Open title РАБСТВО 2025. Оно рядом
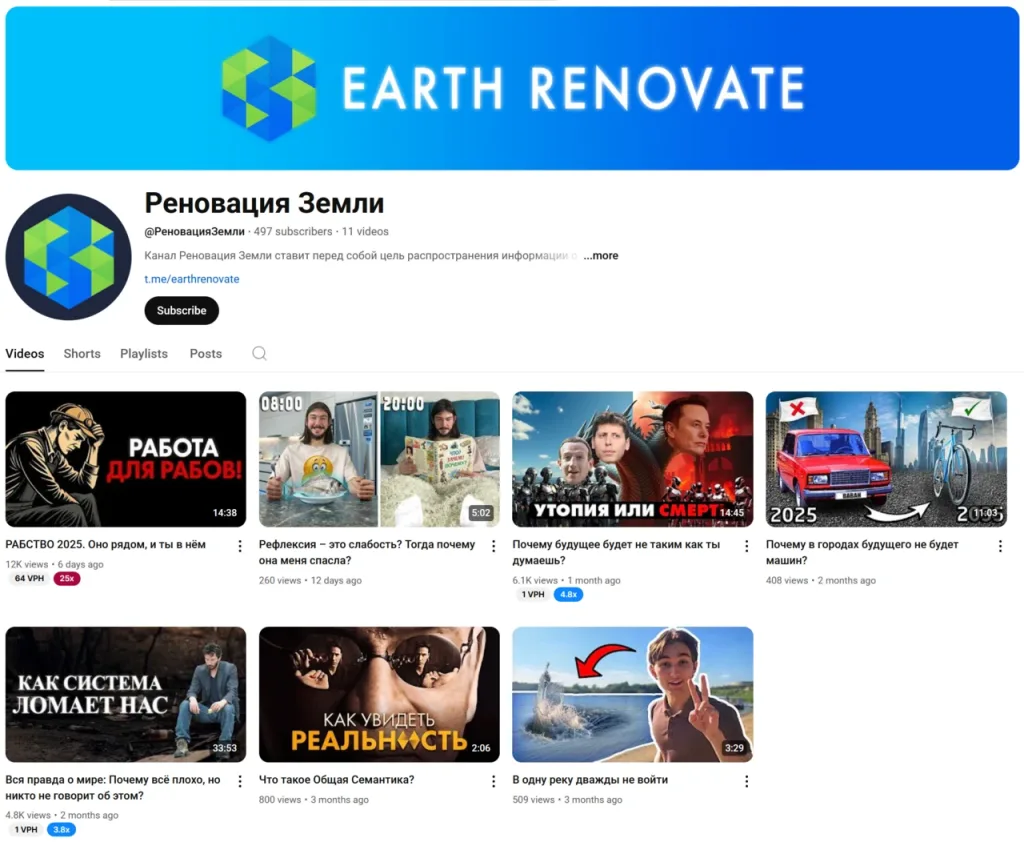1024x842 pixels. pyautogui.click(x=106, y=544)
